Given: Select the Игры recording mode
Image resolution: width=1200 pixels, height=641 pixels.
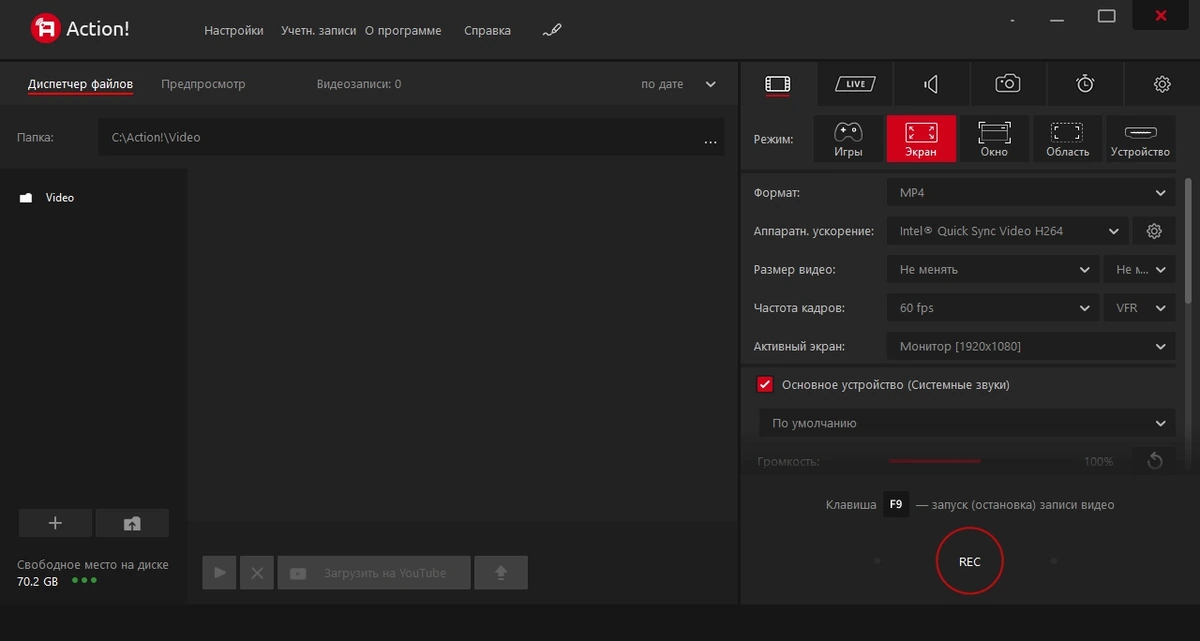Looking at the screenshot, I should (848, 139).
